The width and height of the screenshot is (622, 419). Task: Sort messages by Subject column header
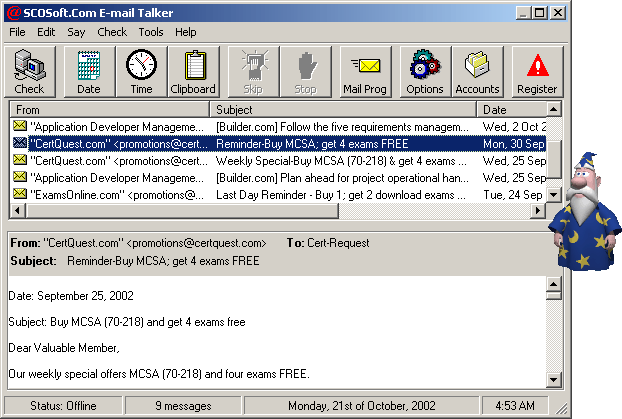(343, 110)
